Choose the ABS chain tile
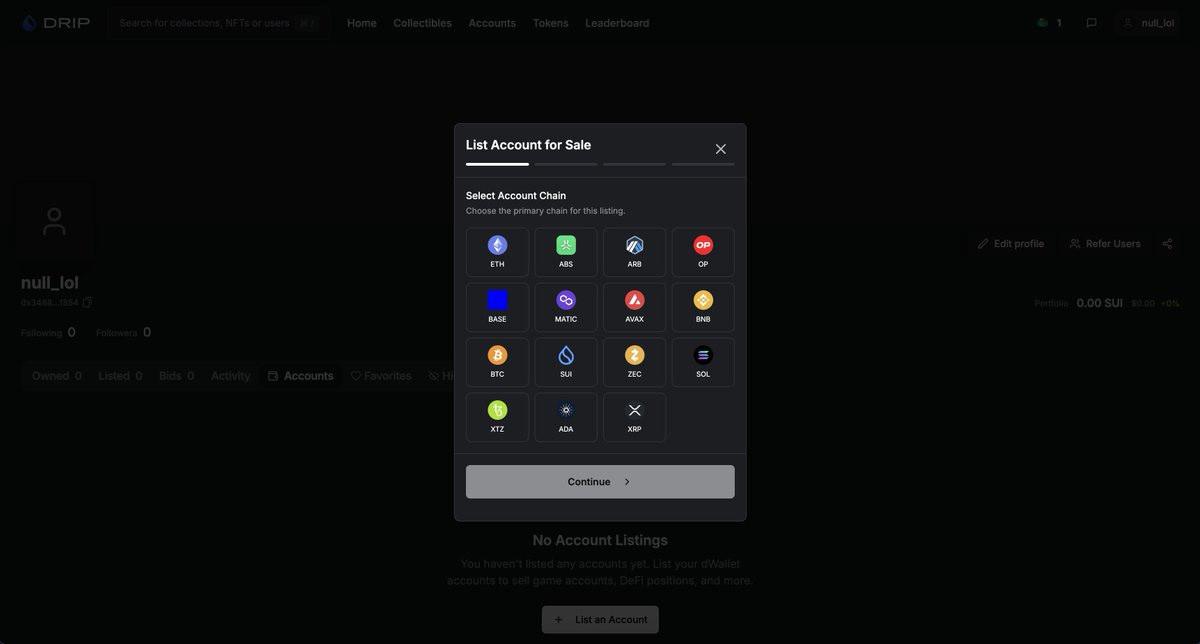 pyautogui.click(x=566, y=252)
